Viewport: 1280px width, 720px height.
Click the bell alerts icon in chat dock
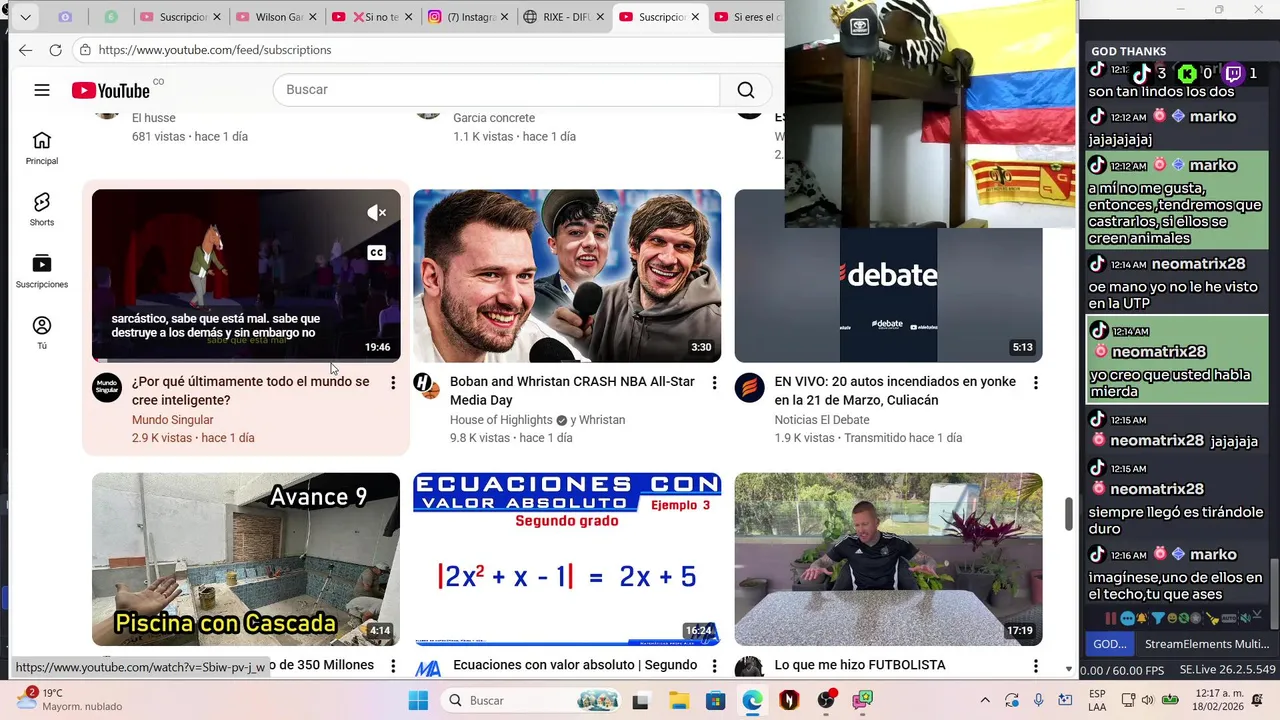(1141, 618)
